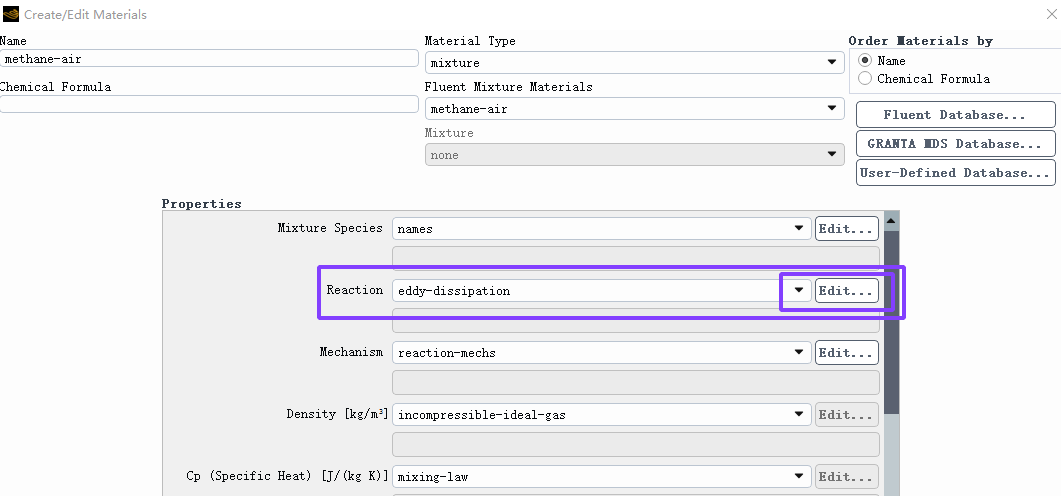This screenshot has height=496, width=1061.
Task: Close the Create/Edit Materials dialog
Action: 1052,14
